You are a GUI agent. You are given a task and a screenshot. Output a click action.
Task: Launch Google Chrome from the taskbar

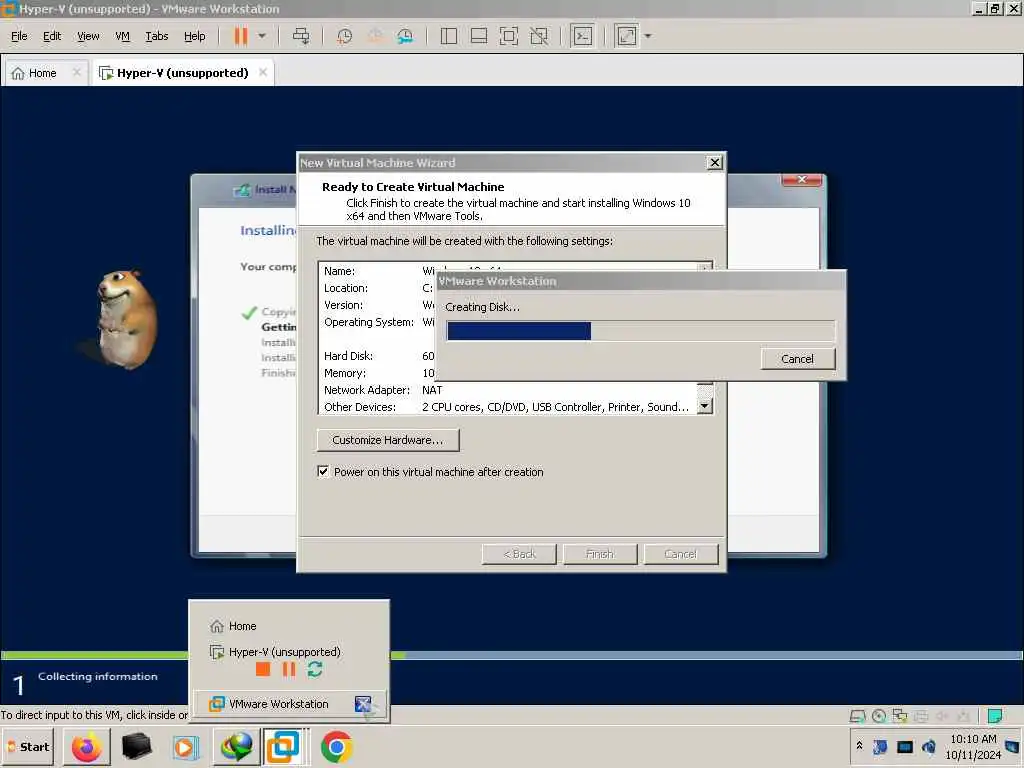point(336,747)
